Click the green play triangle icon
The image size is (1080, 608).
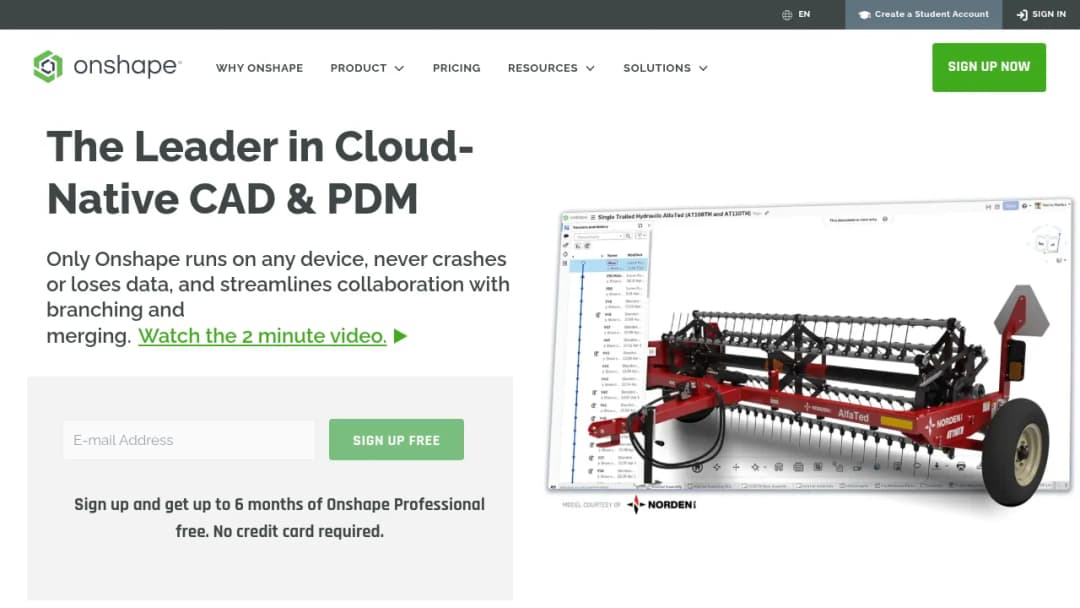(x=400, y=336)
